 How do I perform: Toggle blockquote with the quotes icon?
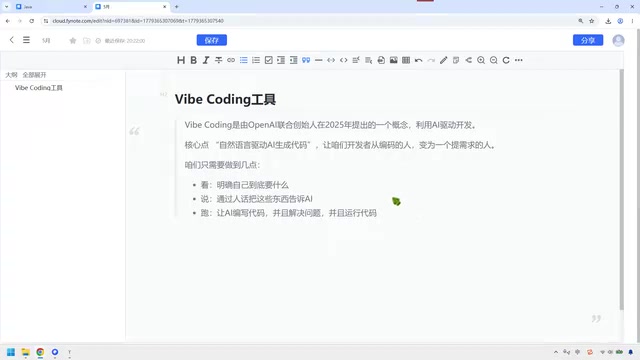click(306, 60)
